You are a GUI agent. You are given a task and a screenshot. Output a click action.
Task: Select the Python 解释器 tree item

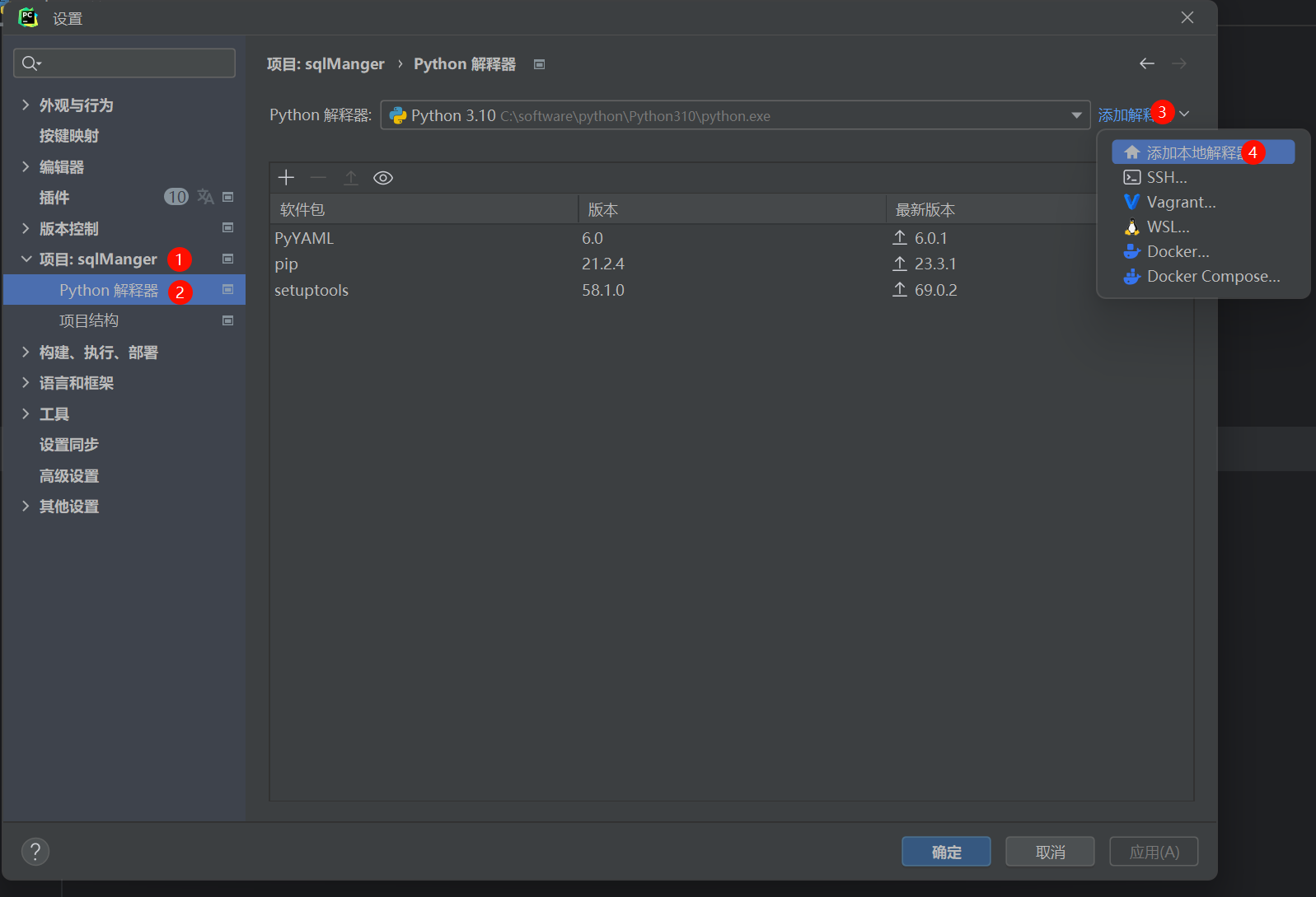(124, 290)
